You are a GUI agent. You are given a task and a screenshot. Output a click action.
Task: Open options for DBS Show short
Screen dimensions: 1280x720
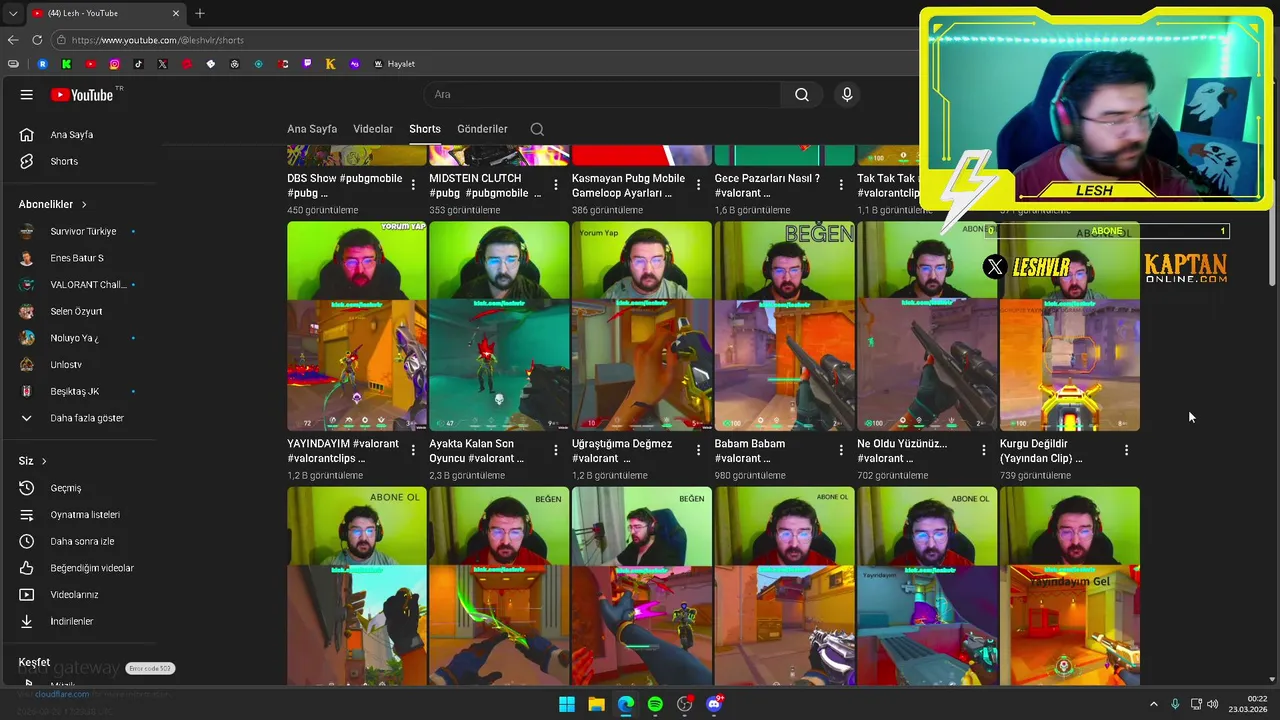coord(413,185)
